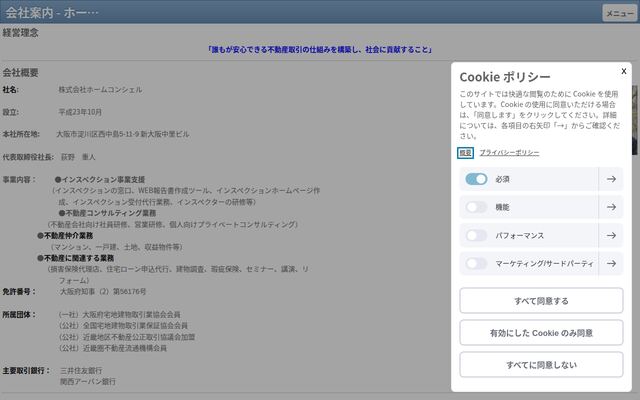Click the 所属団体 label

click(19, 314)
